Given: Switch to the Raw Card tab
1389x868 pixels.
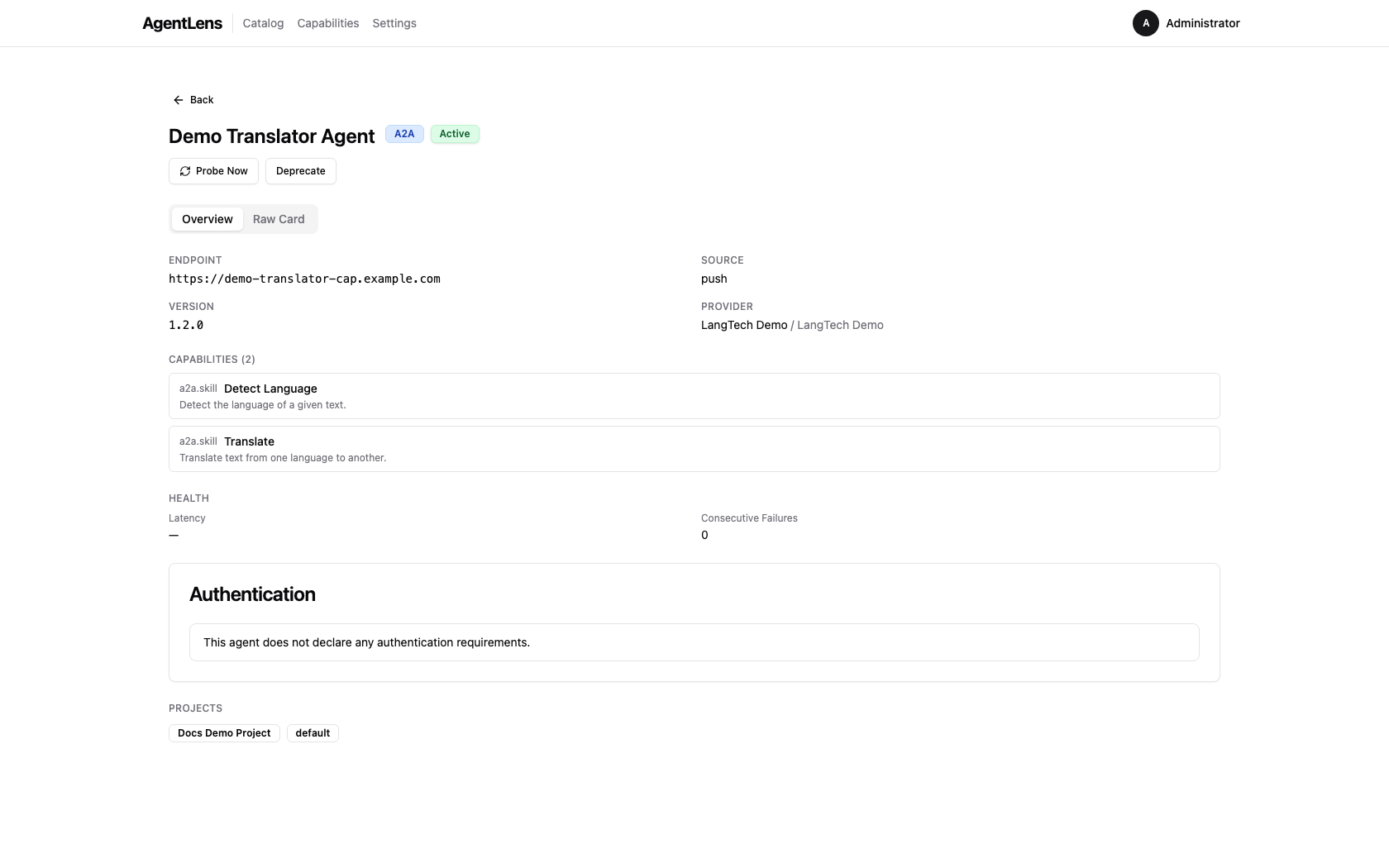Looking at the screenshot, I should (x=278, y=219).
